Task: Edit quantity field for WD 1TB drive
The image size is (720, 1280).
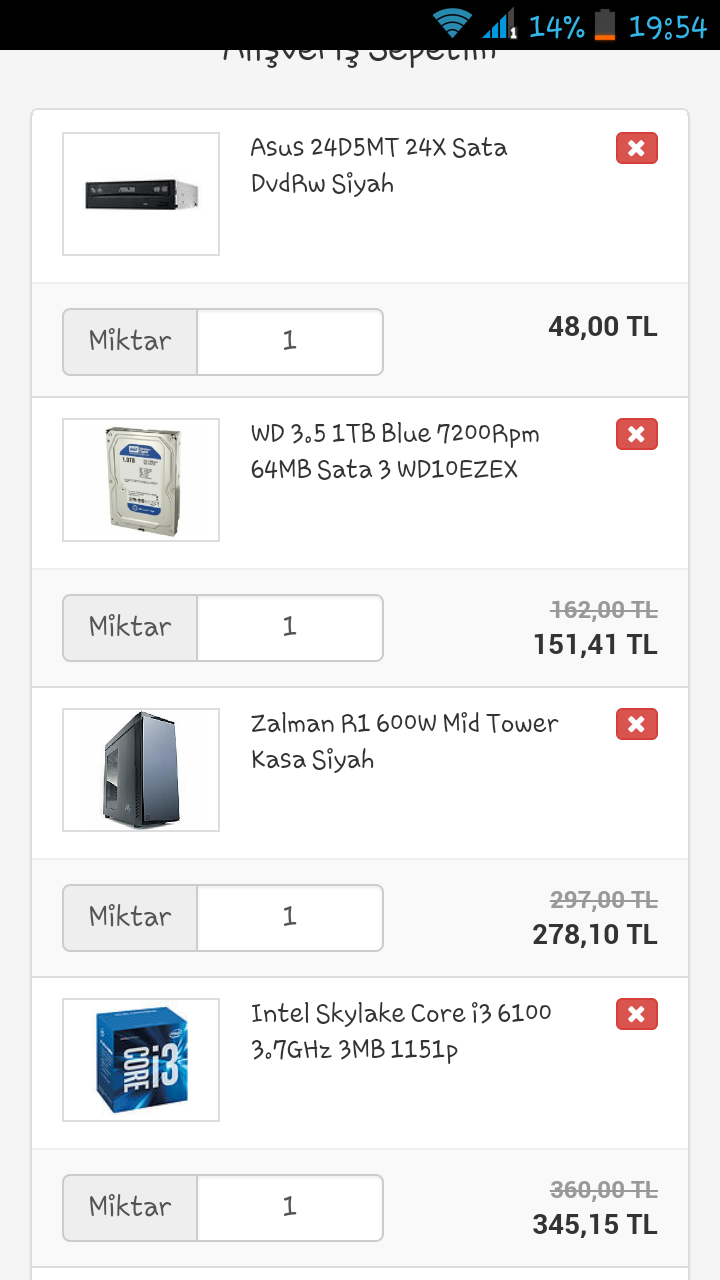Action: tap(290, 628)
